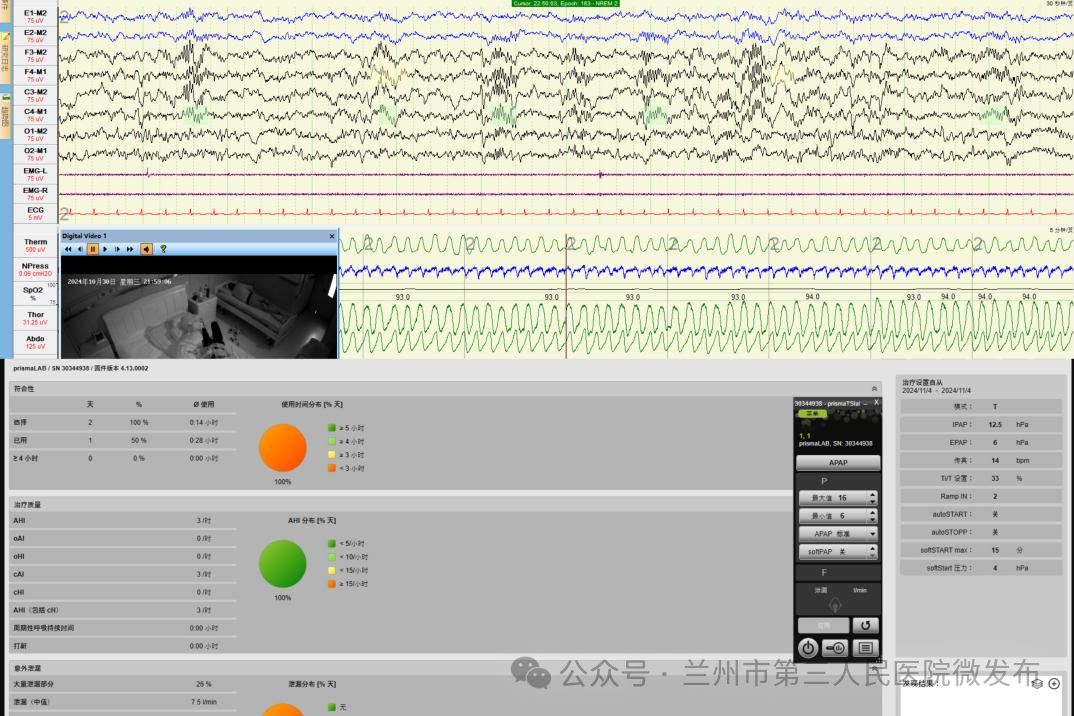Viewport: 1074px width, 716px height.
Task: Collapse the 符合性 panel with its chevron
Action: pos(874,390)
